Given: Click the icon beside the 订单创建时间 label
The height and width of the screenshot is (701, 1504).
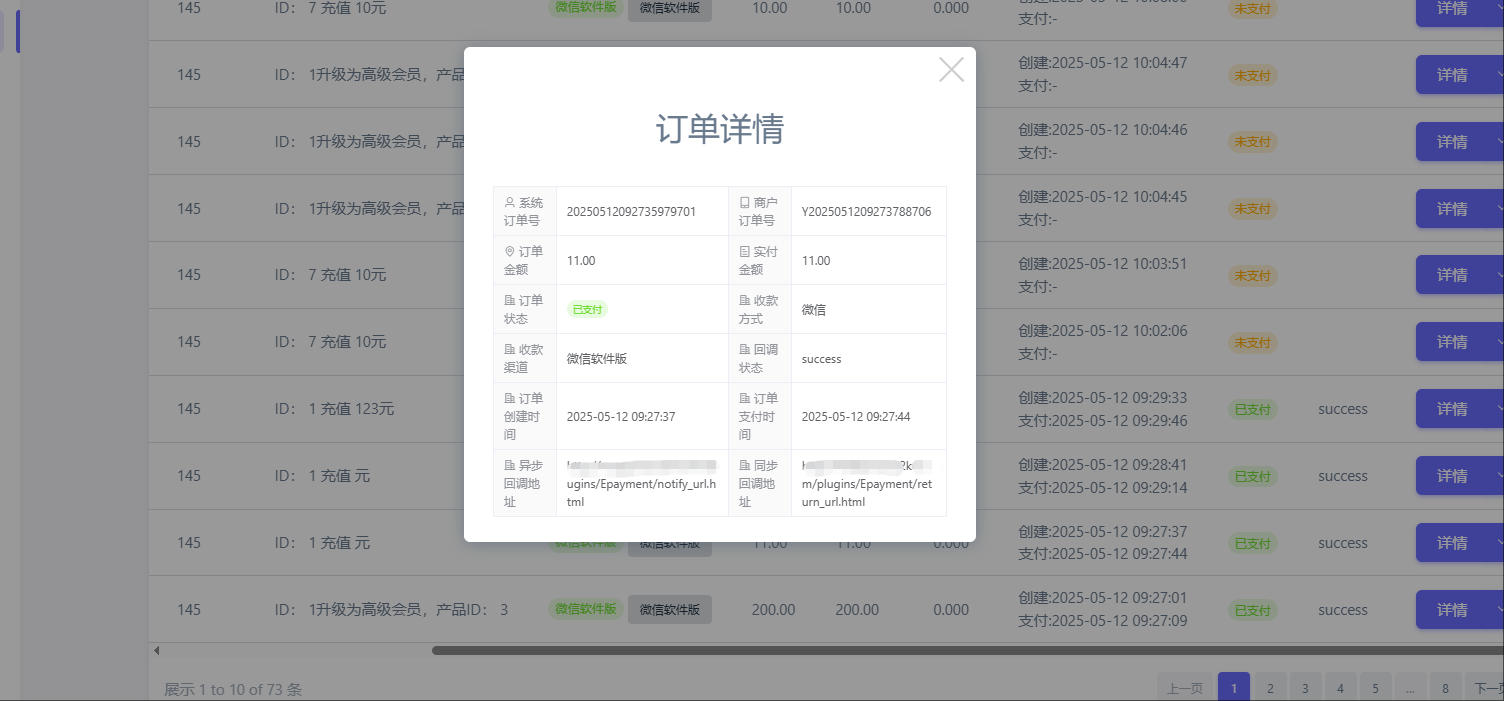Looking at the screenshot, I should pyautogui.click(x=510, y=398).
